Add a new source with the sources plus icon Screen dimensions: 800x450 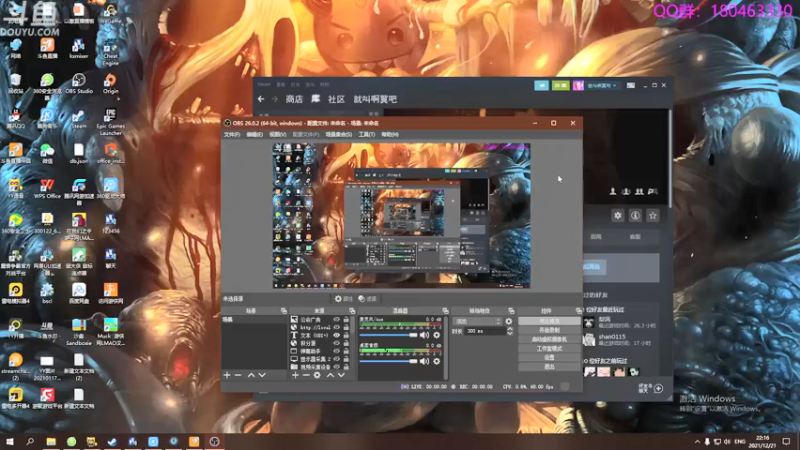tap(295, 376)
